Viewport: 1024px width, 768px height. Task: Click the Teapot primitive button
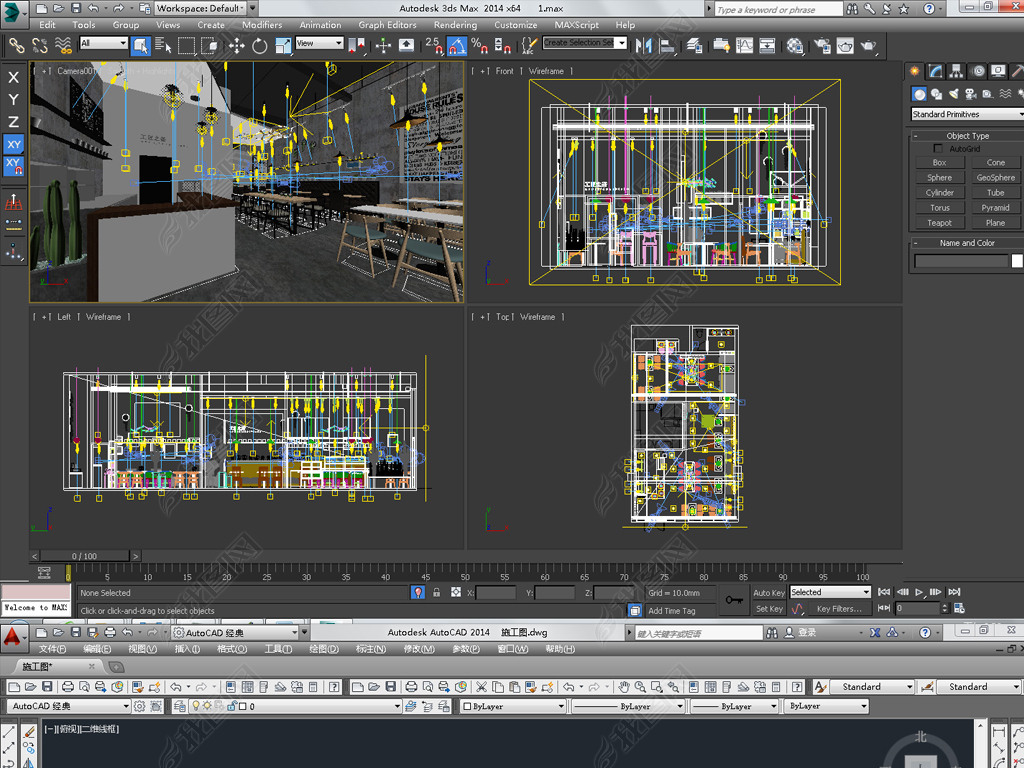click(x=939, y=223)
